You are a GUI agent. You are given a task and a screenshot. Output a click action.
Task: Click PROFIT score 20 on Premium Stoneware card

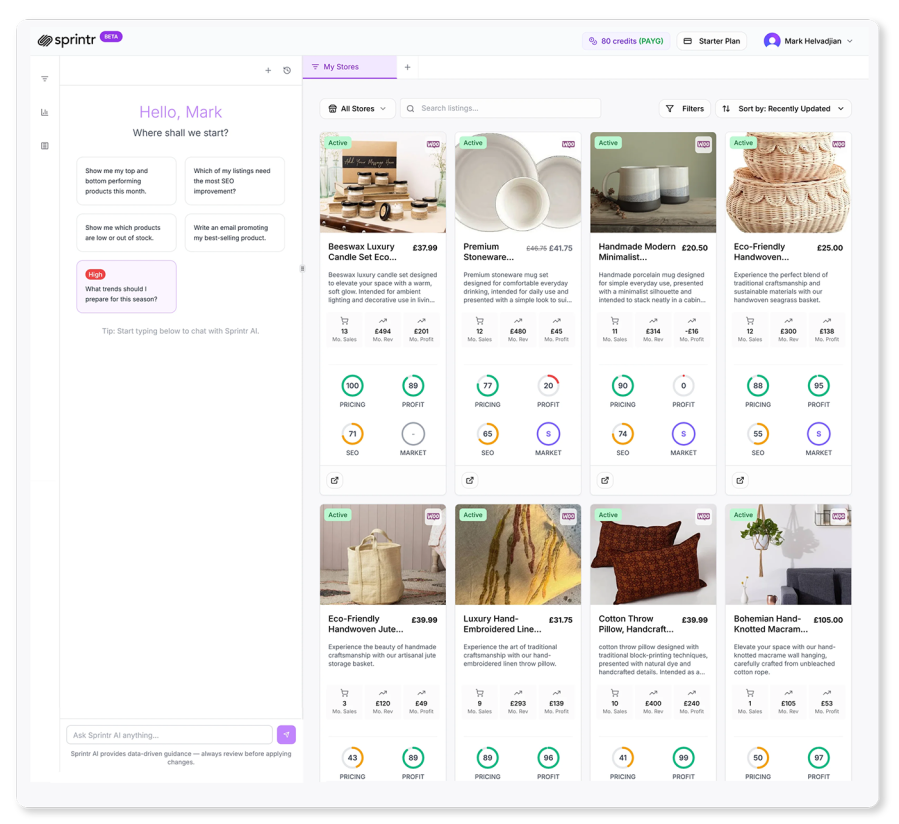pyautogui.click(x=549, y=386)
